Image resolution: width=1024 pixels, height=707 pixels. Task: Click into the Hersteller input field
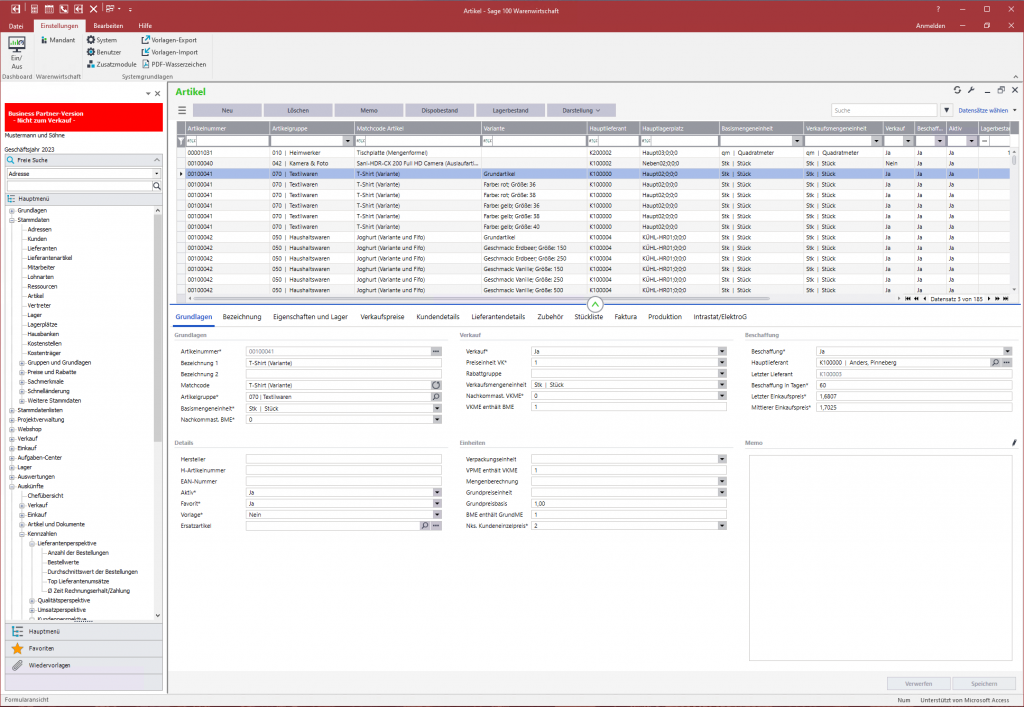tap(343, 459)
